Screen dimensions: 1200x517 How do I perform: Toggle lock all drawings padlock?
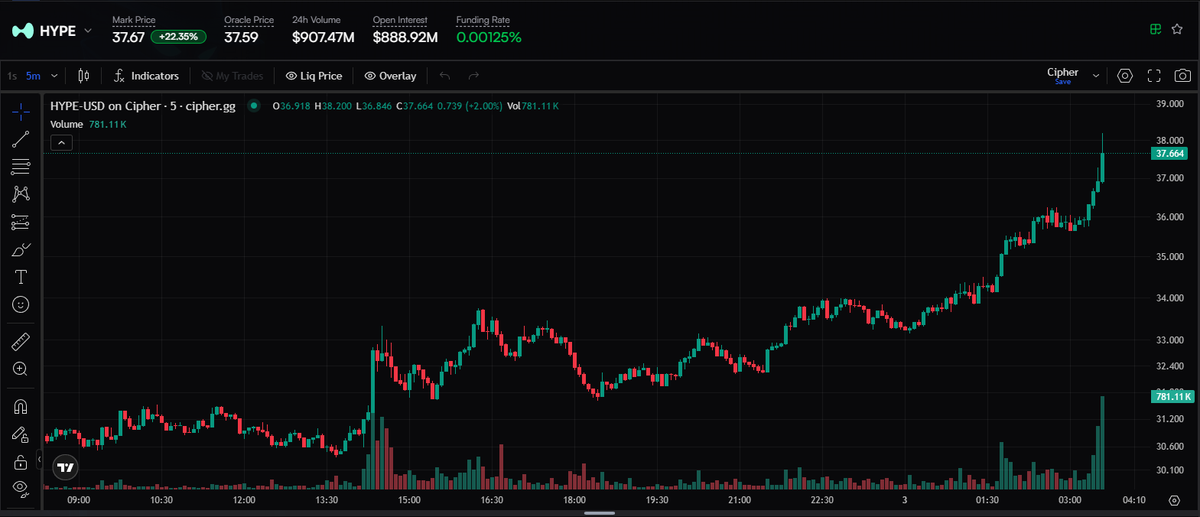(x=20, y=462)
